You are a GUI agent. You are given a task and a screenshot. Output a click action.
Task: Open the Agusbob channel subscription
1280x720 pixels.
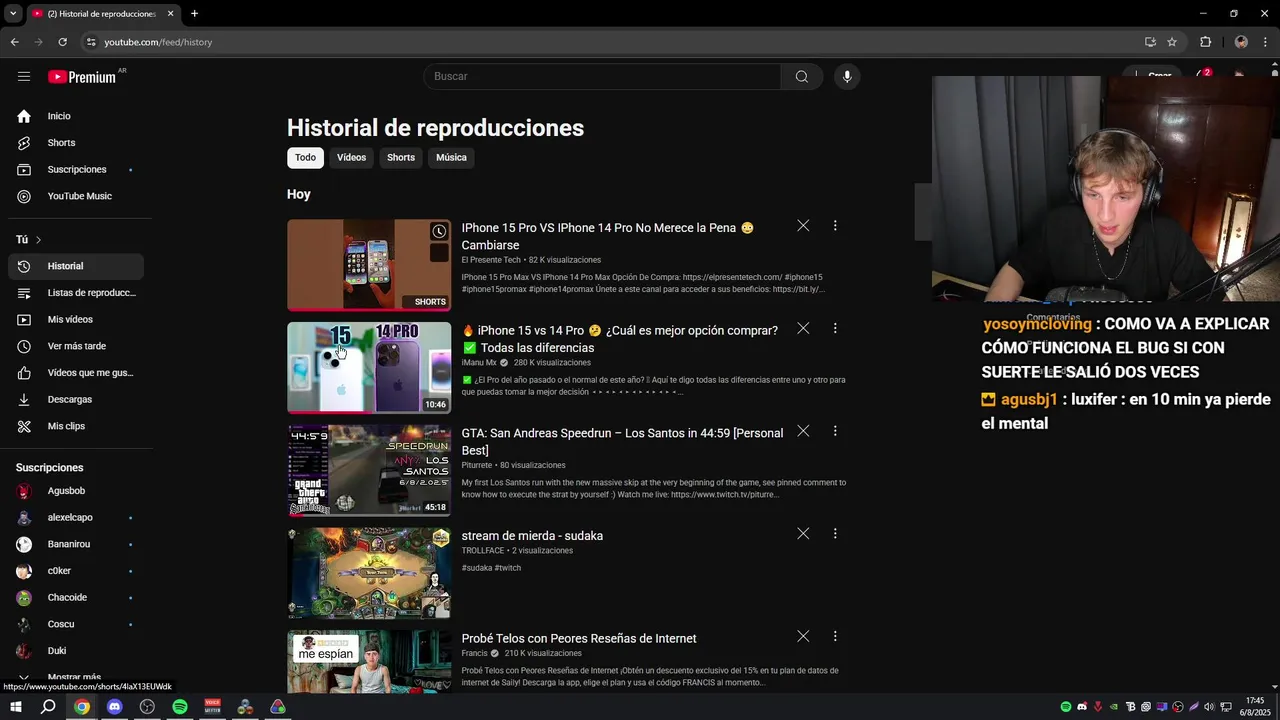(76, 491)
